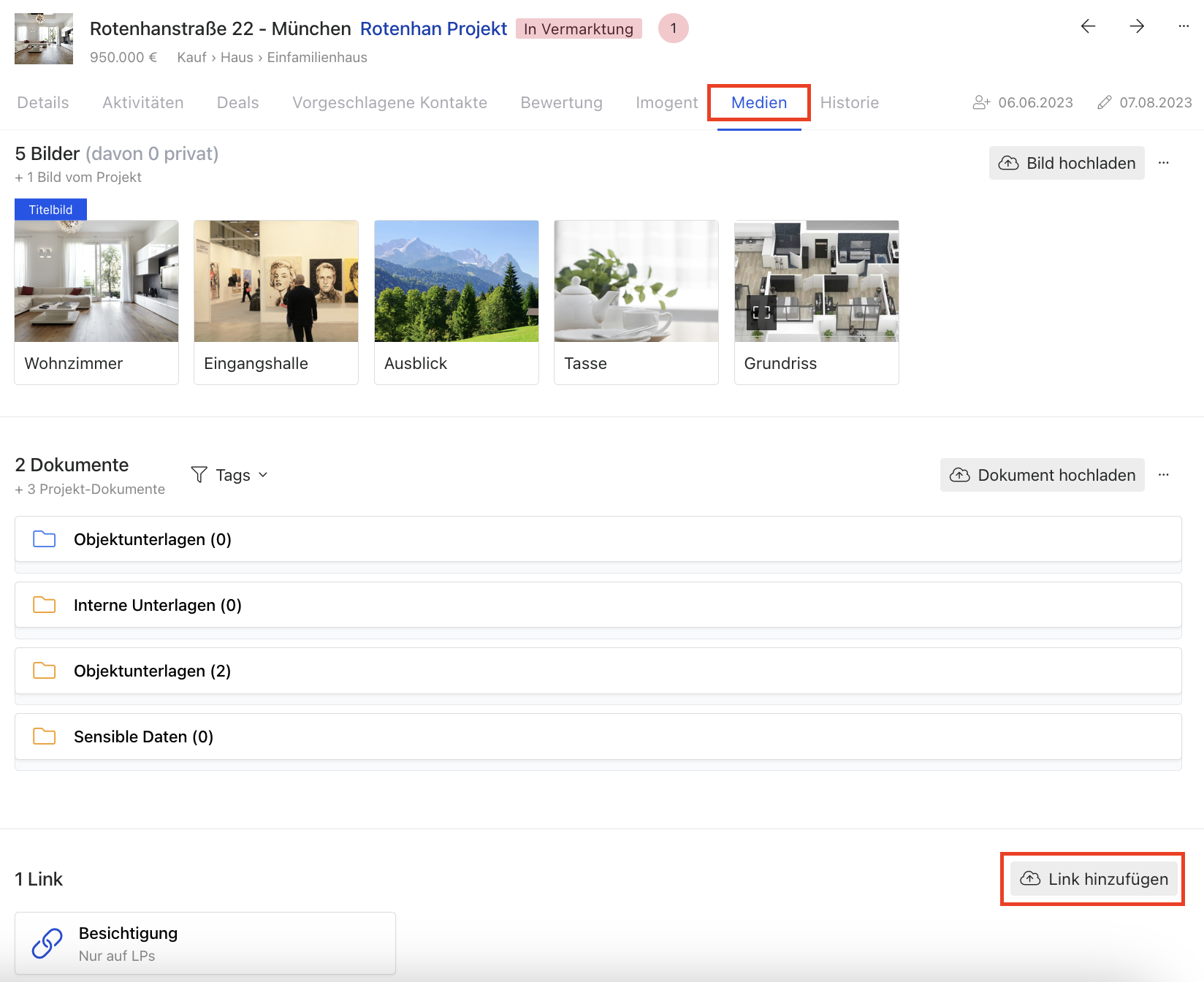Click the '+ 1 Bild vom Projekt' text
The height and width of the screenshot is (982, 1204).
click(78, 178)
